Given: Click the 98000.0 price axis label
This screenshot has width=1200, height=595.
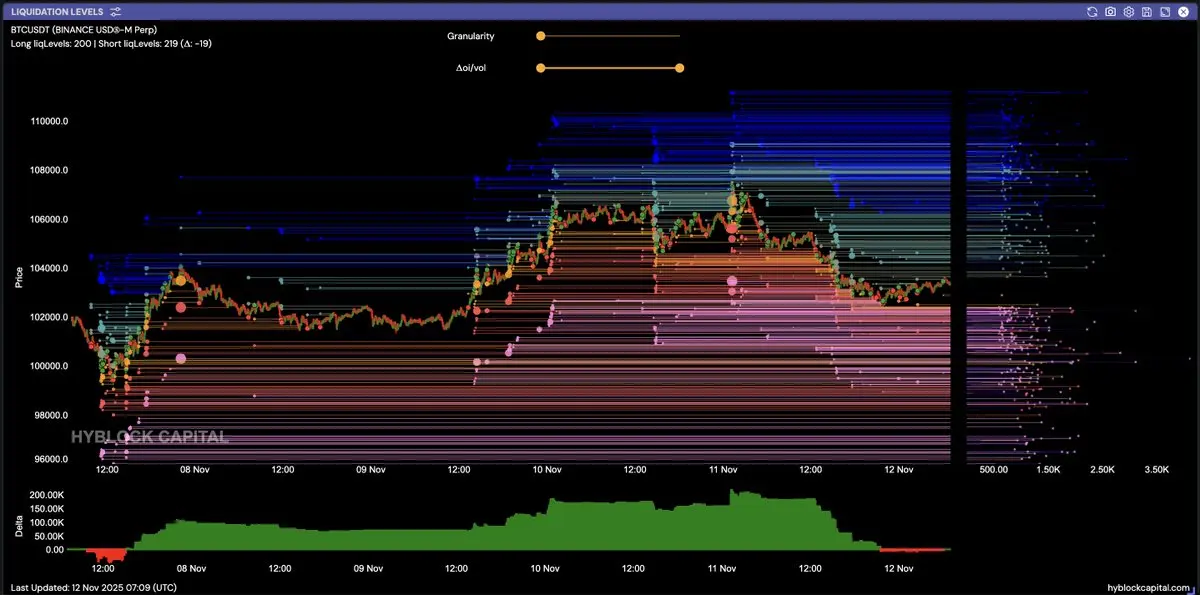Looking at the screenshot, I should pos(51,415).
